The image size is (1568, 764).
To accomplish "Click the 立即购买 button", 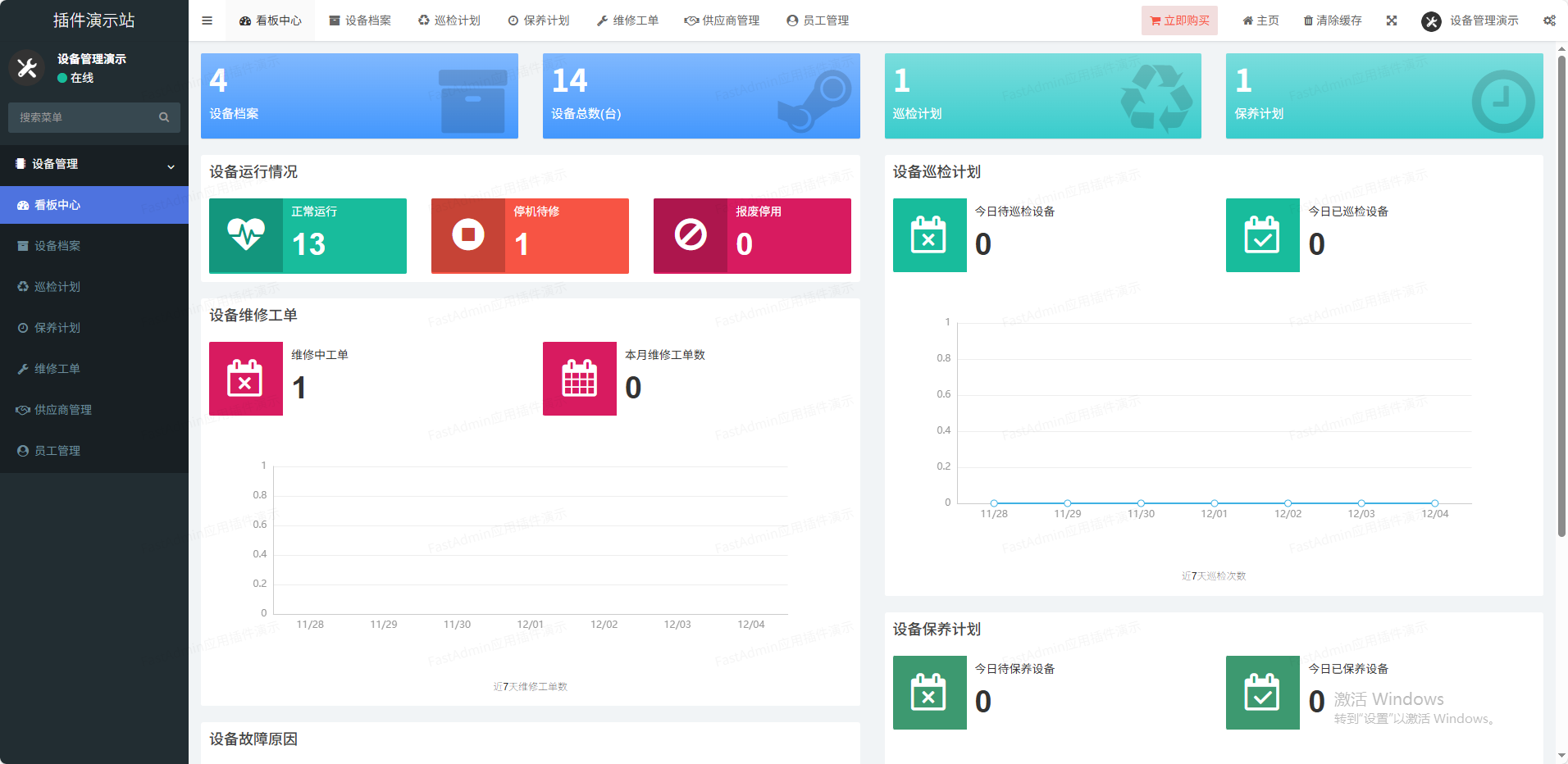I will point(1179,20).
